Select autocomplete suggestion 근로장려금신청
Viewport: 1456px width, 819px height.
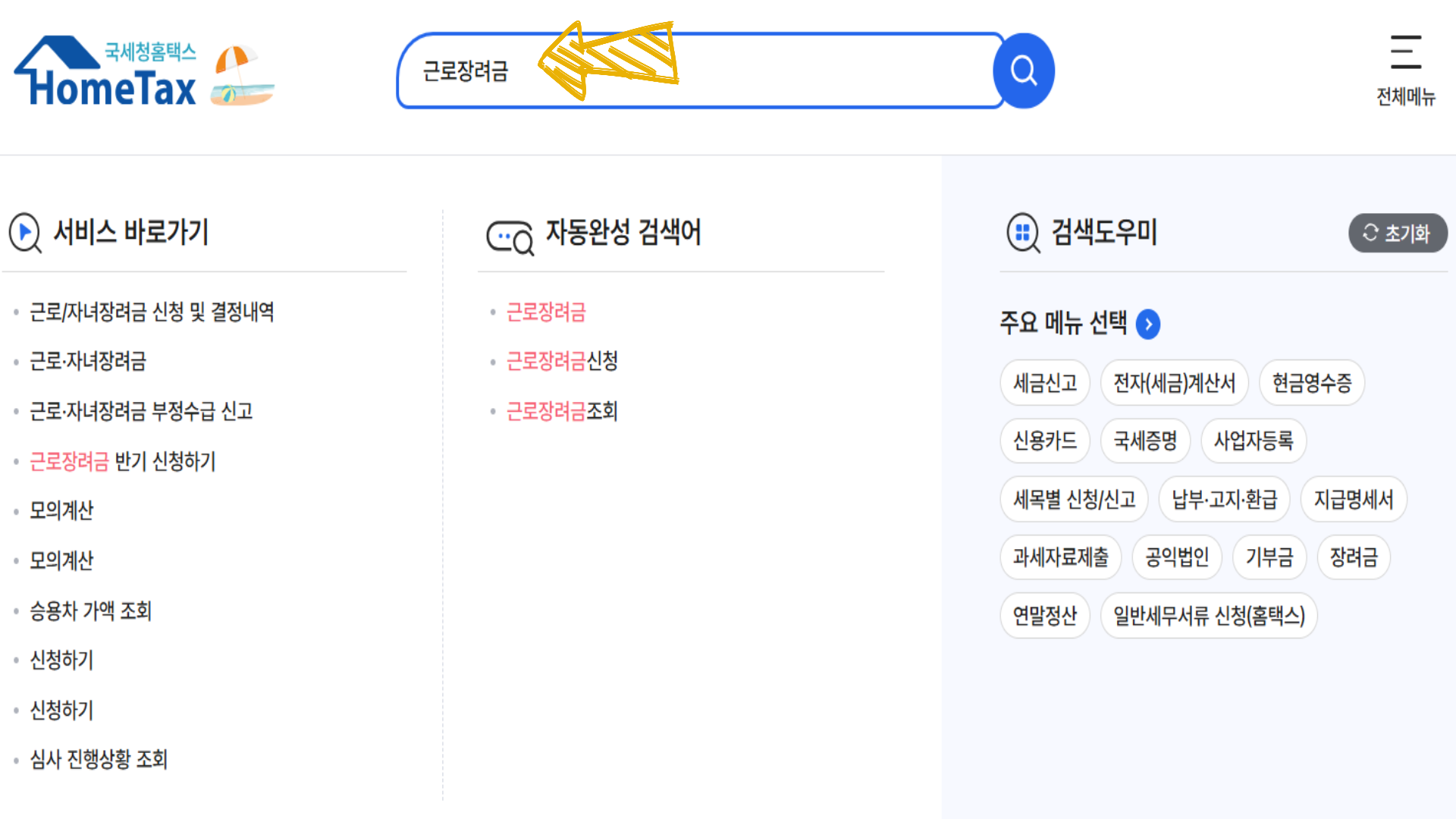click(x=561, y=362)
